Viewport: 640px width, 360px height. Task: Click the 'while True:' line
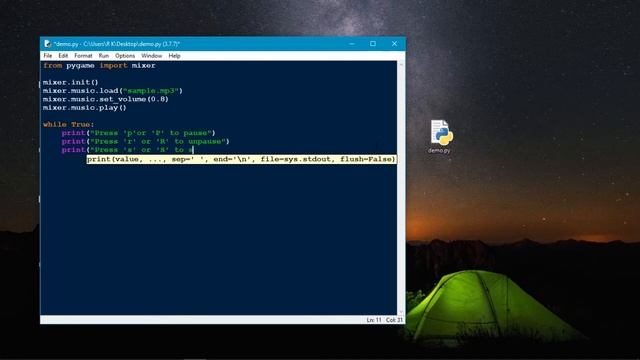[x=69, y=124]
